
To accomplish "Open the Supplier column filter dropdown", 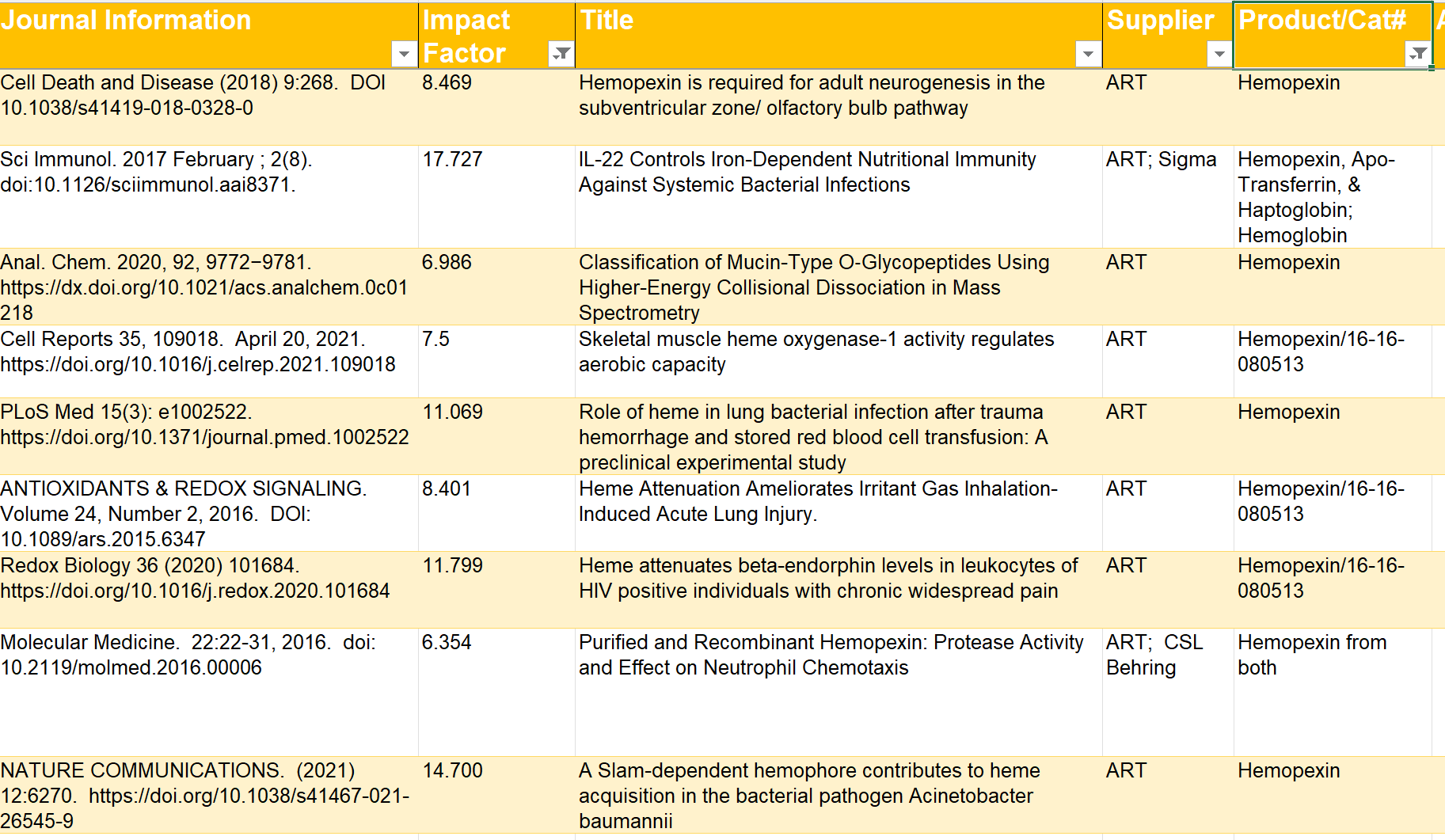I will (1219, 54).
